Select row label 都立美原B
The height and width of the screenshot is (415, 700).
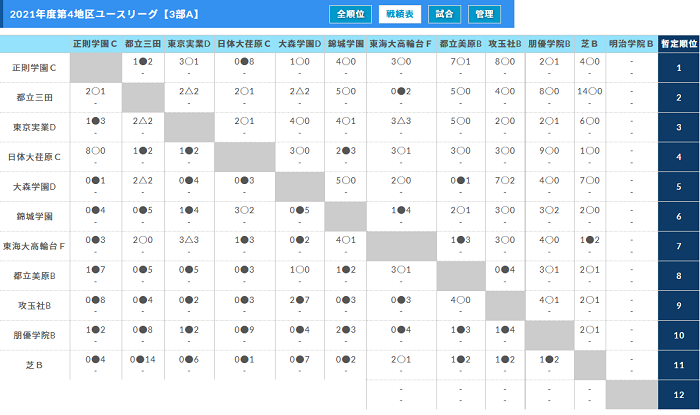click(34, 276)
